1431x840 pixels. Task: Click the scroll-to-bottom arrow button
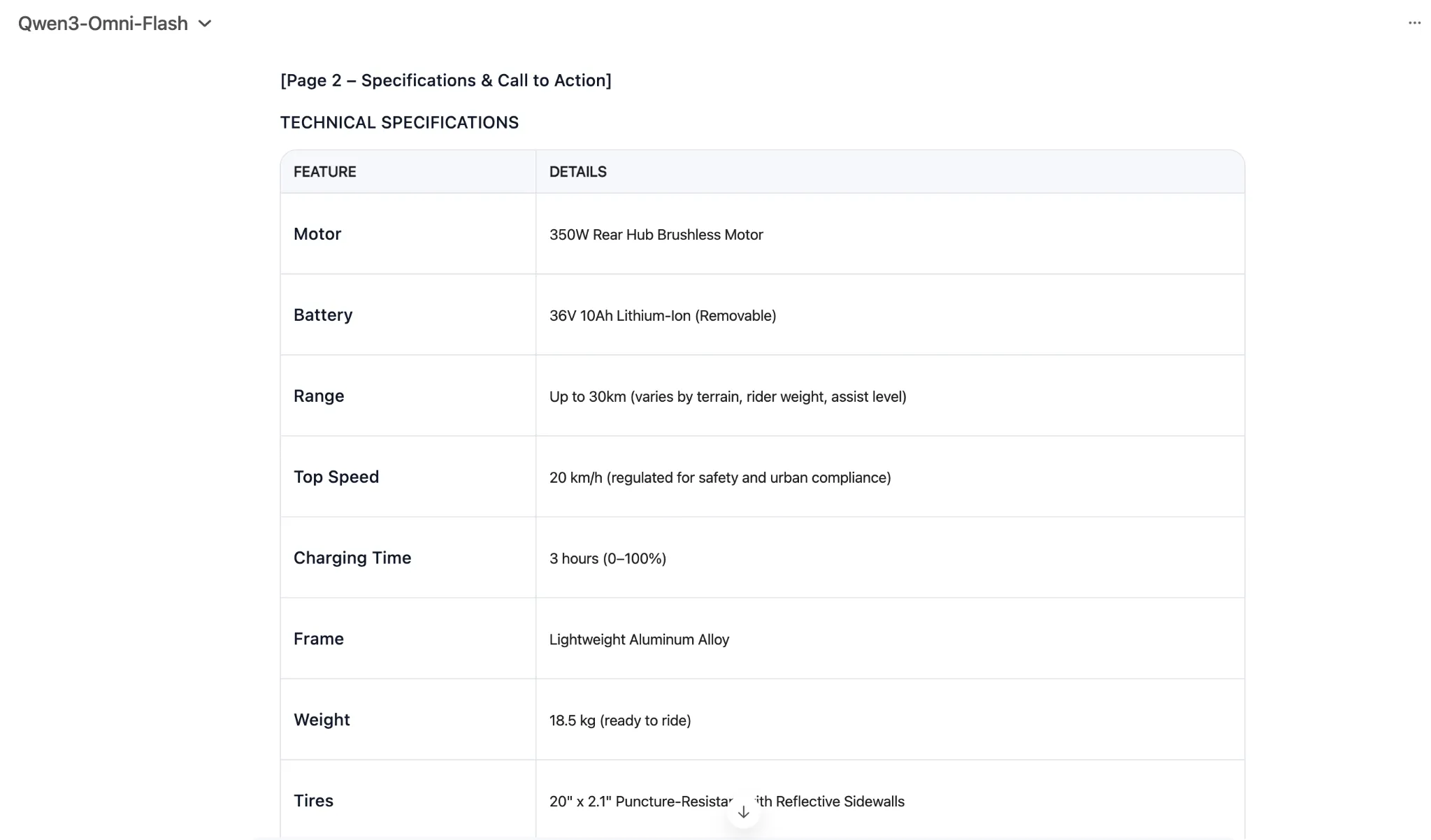coord(743,812)
